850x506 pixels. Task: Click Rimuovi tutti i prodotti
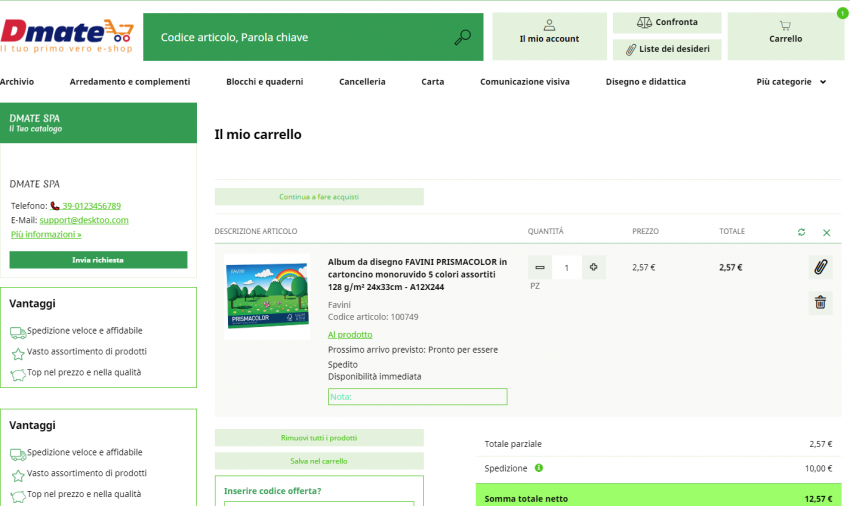[319, 438]
